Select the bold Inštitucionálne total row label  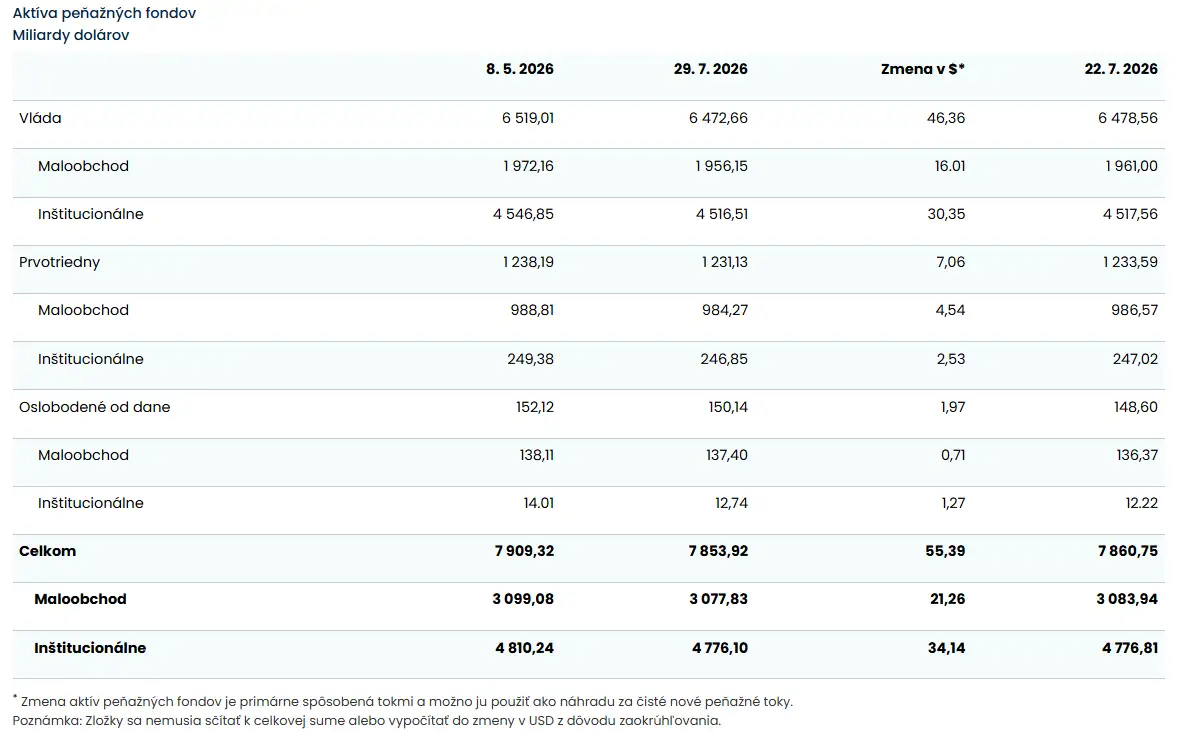[x=90, y=648]
